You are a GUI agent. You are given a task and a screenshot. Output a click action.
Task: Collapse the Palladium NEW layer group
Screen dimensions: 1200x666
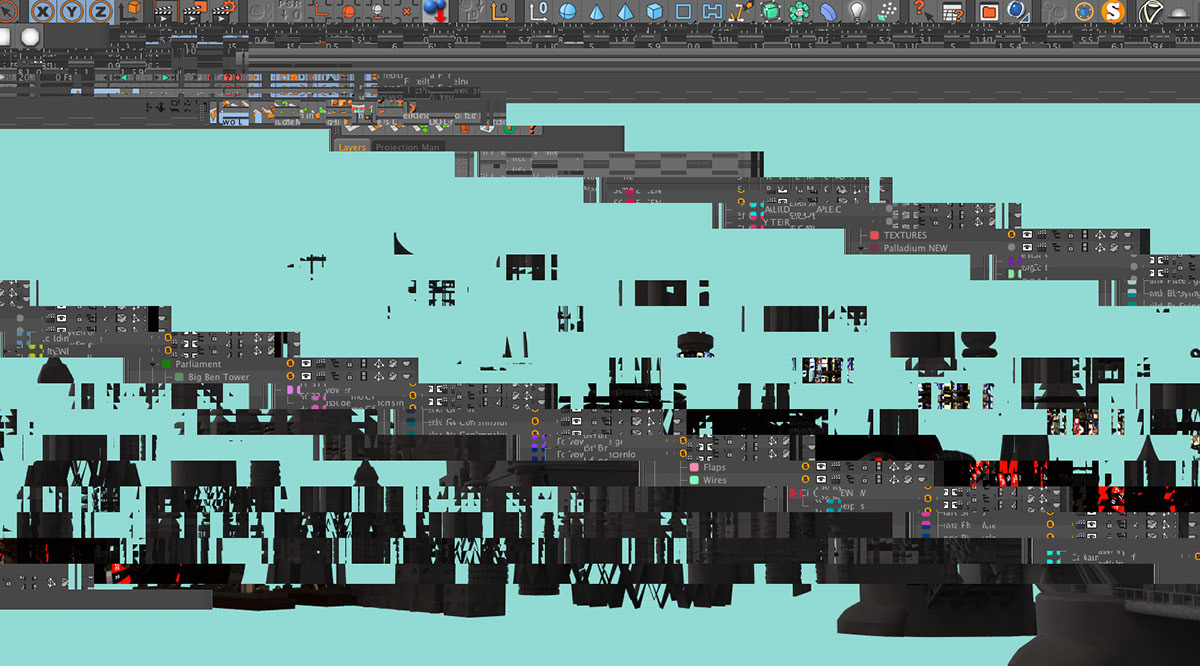pos(861,248)
